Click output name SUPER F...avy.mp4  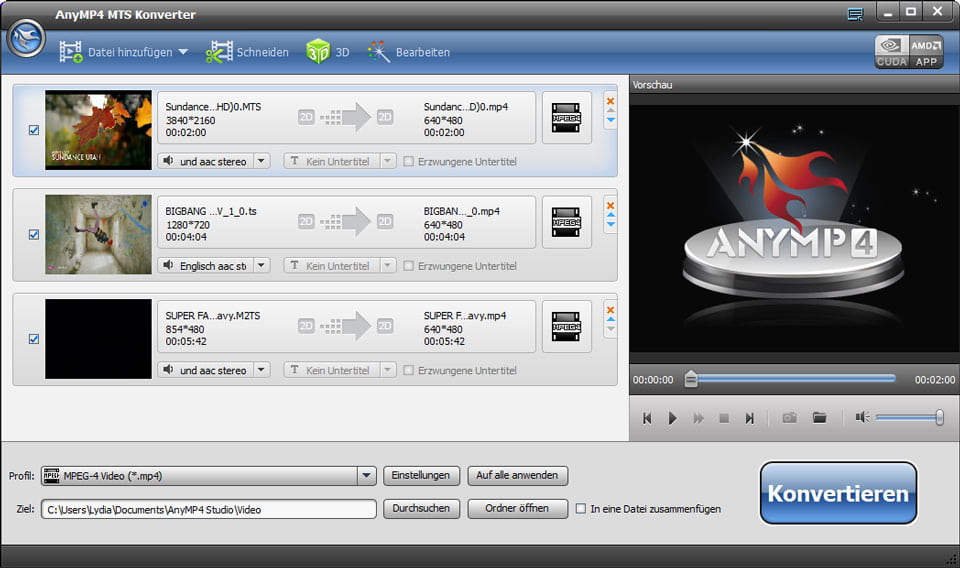pos(465,316)
